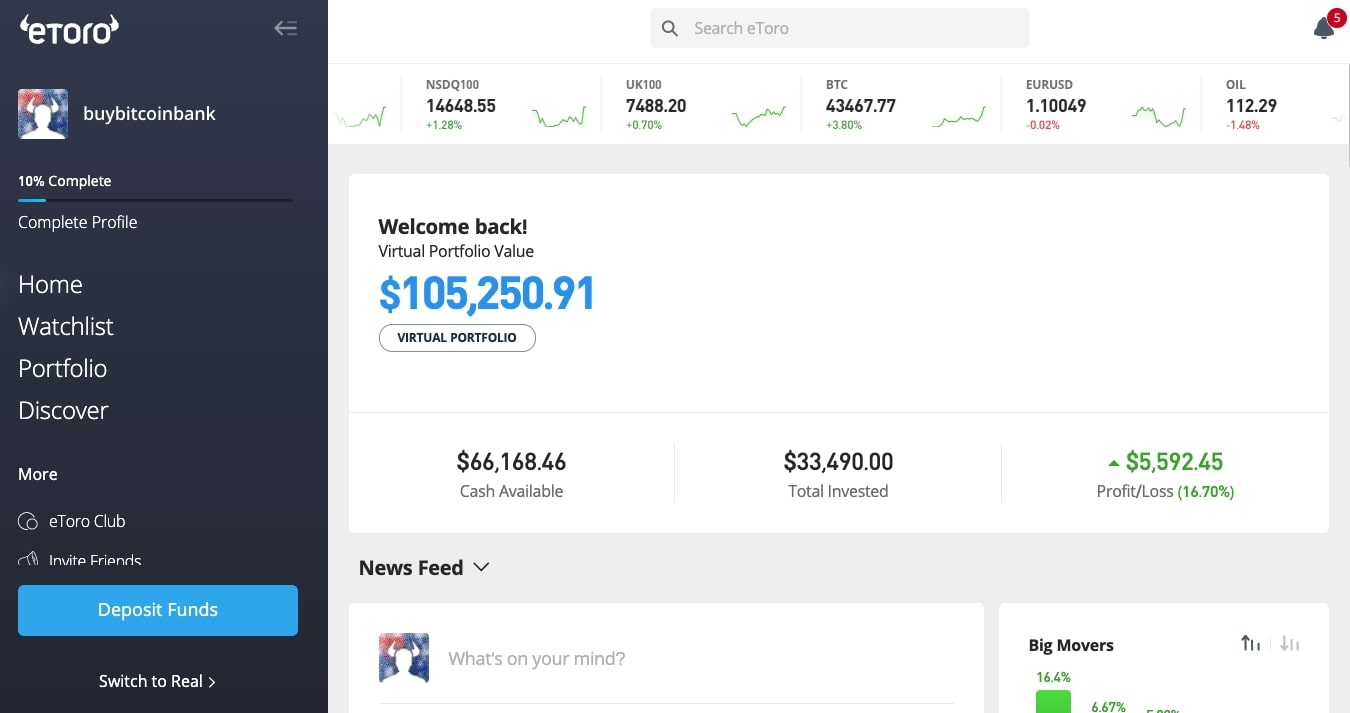Open the BTC sparkline chart

(958, 118)
